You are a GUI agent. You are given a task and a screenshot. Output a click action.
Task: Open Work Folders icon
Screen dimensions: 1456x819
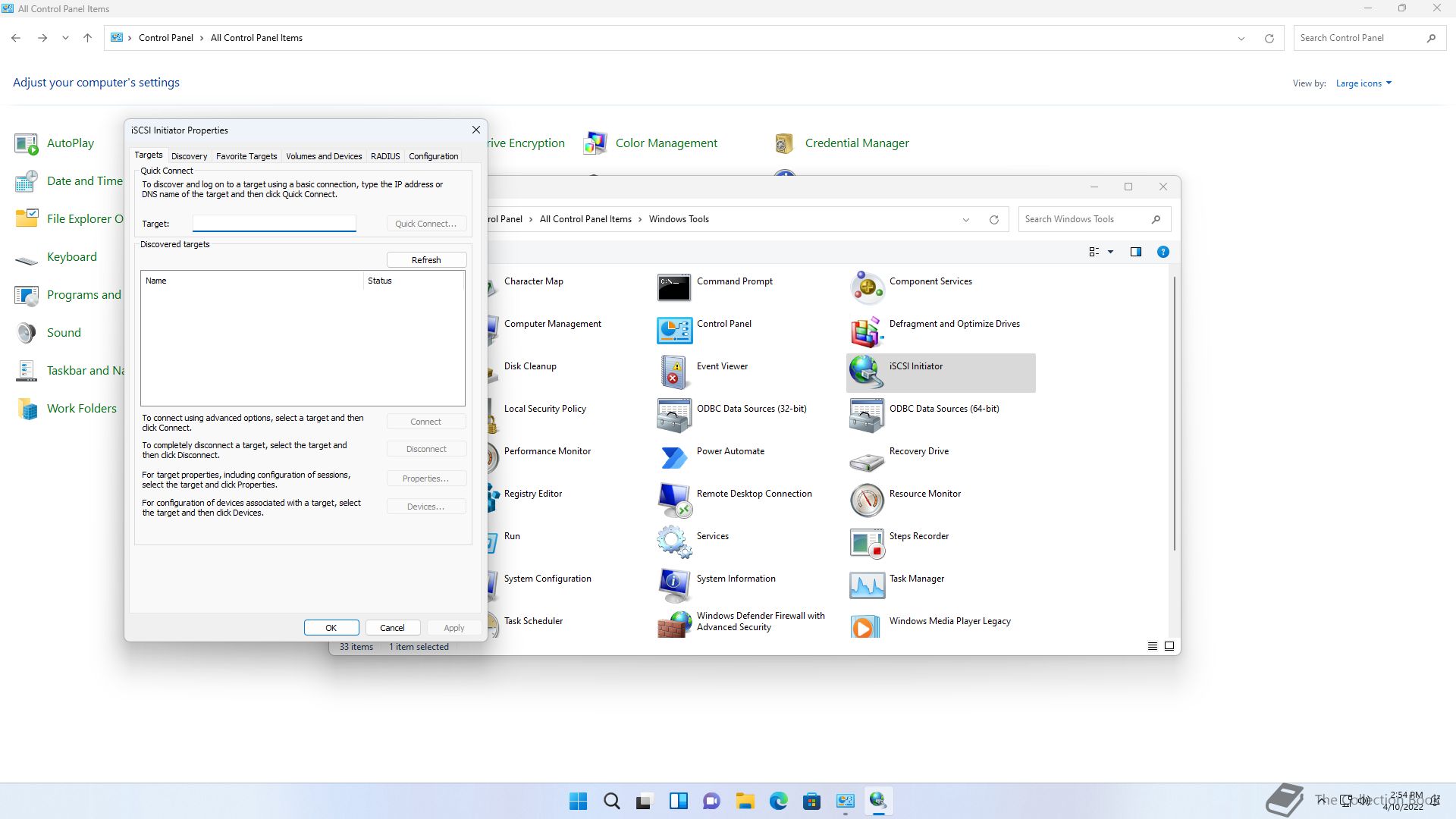27,409
